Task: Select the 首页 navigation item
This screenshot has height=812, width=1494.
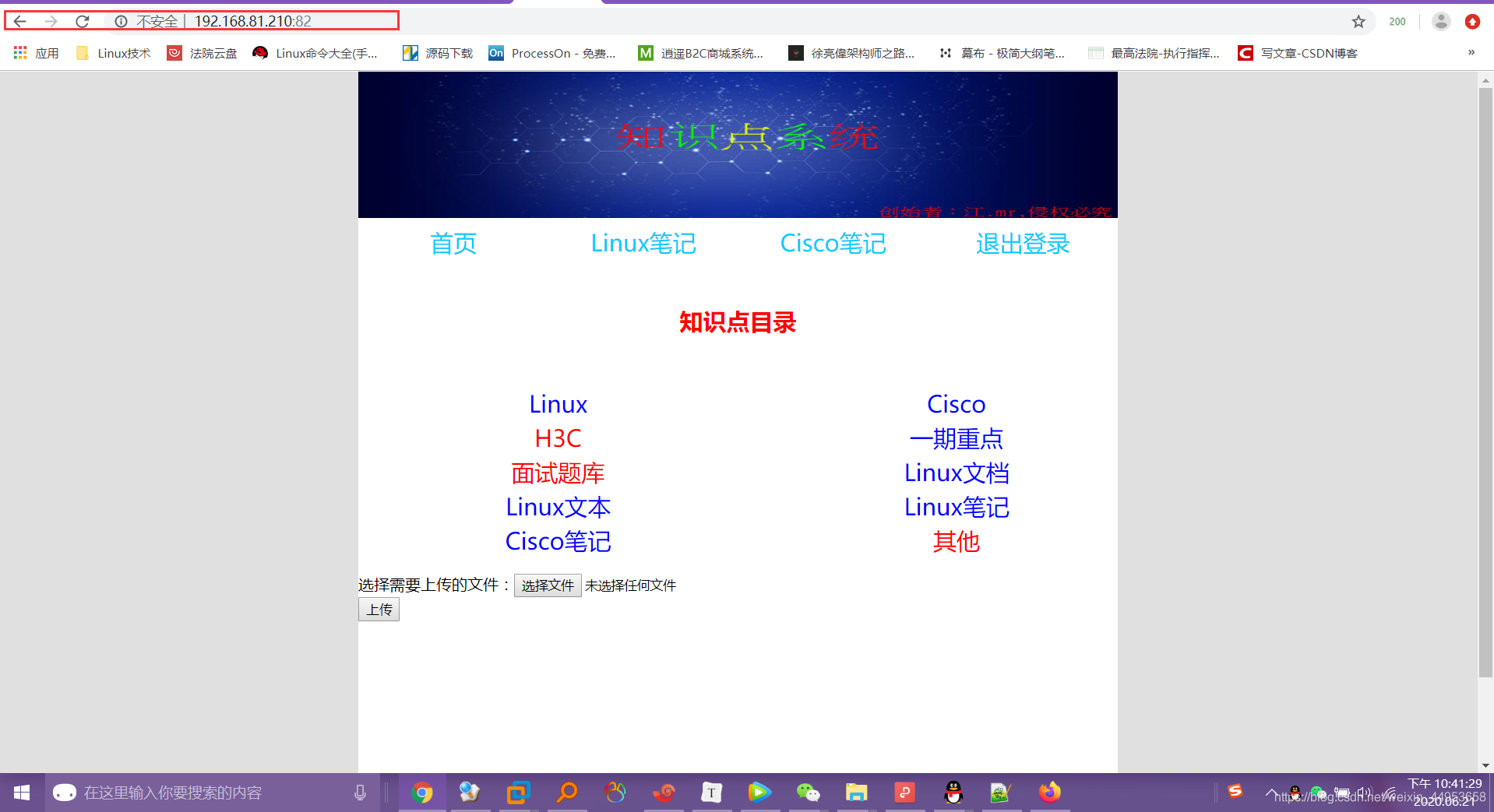Action: [453, 243]
